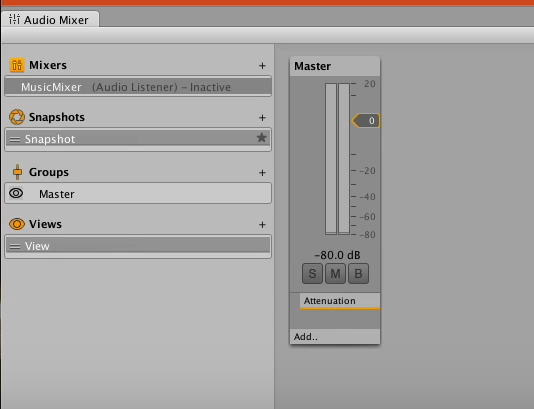This screenshot has height=409, width=534.
Task: Click the Mixers section heading
Action: tap(48, 65)
